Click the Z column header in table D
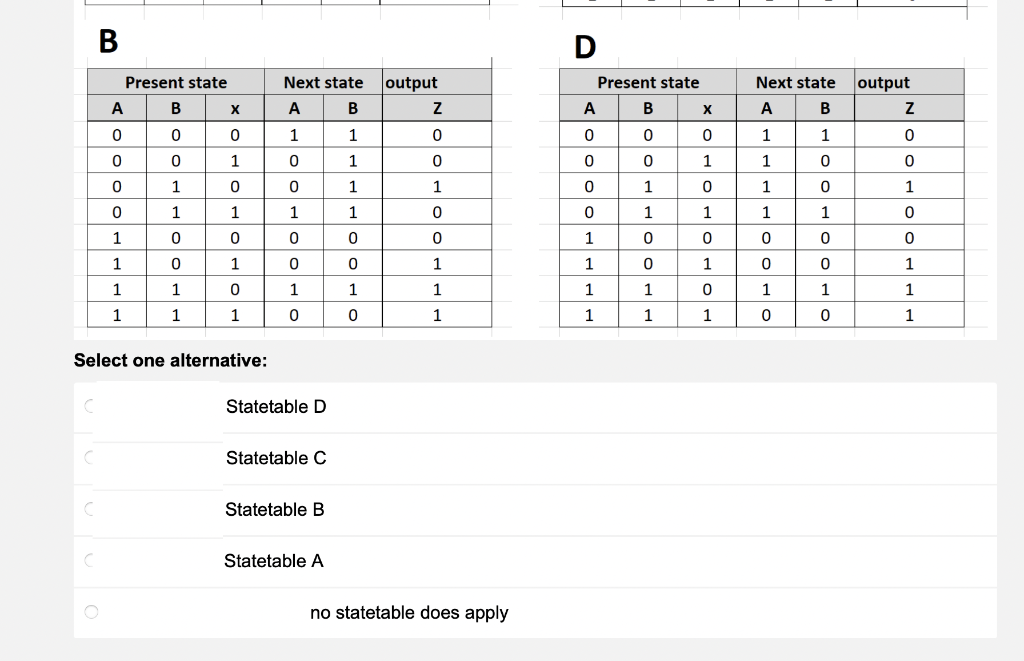Viewport: 1024px width, 661px height. click(909, 108)
